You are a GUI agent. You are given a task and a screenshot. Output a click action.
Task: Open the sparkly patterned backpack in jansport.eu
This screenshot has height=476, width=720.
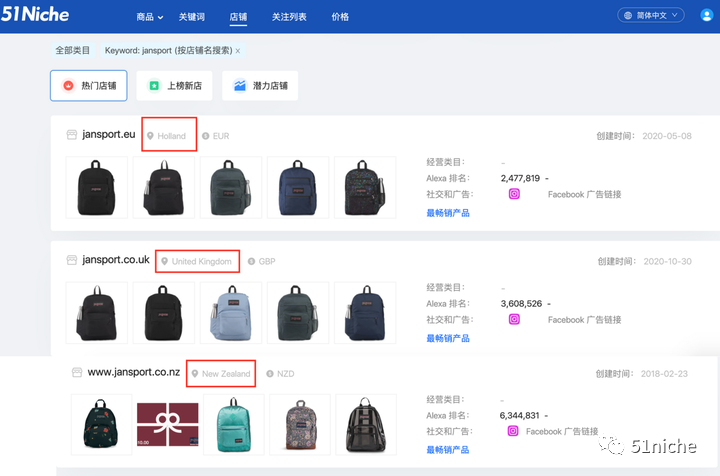365,187
